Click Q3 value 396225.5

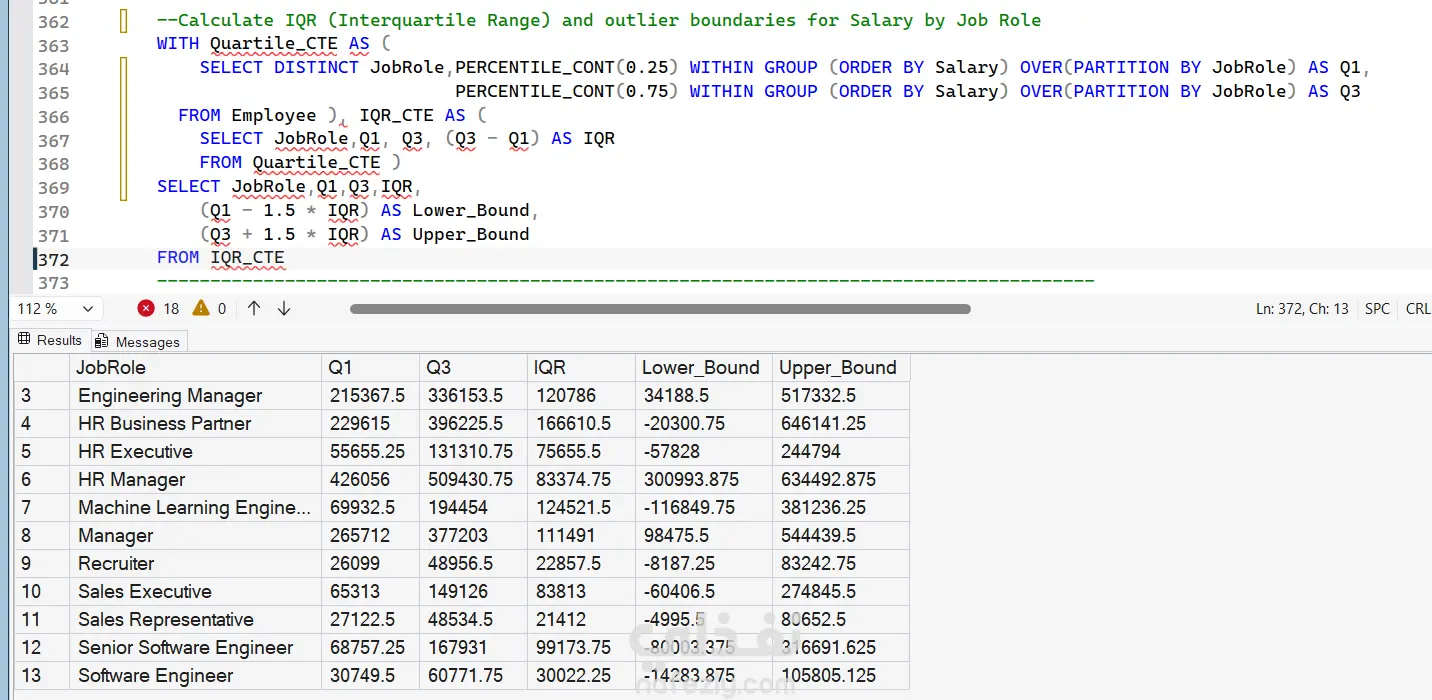[x=473, y=423]
